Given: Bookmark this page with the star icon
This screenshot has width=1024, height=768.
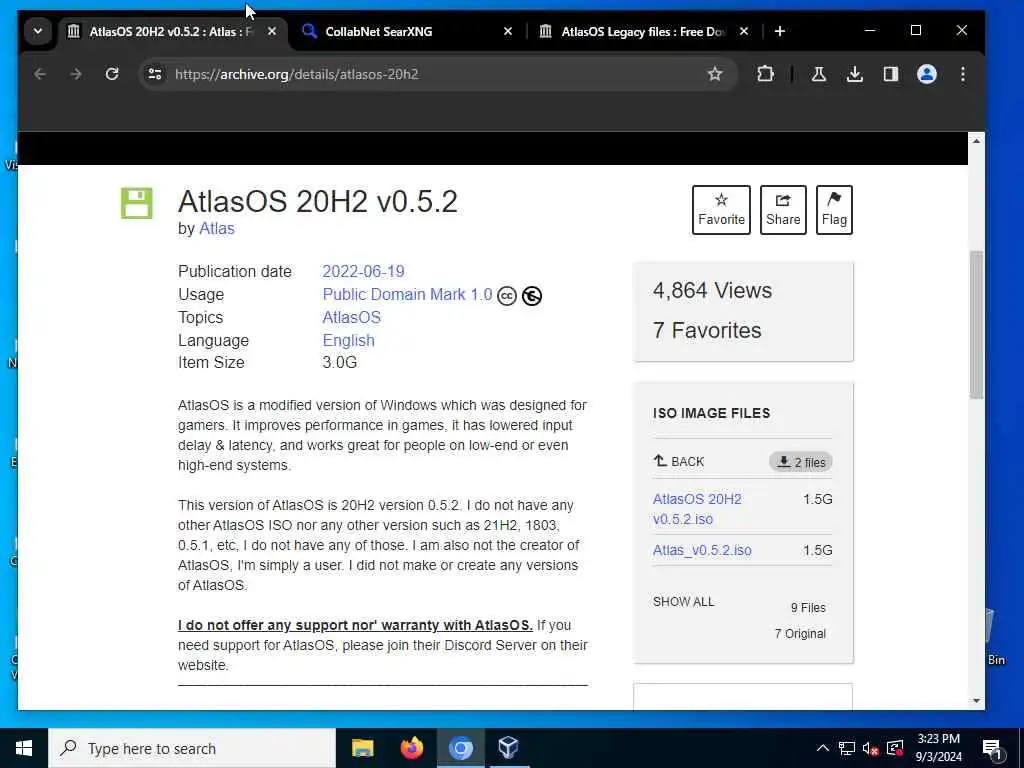Looking at the screenshot, I should (715, 74).
